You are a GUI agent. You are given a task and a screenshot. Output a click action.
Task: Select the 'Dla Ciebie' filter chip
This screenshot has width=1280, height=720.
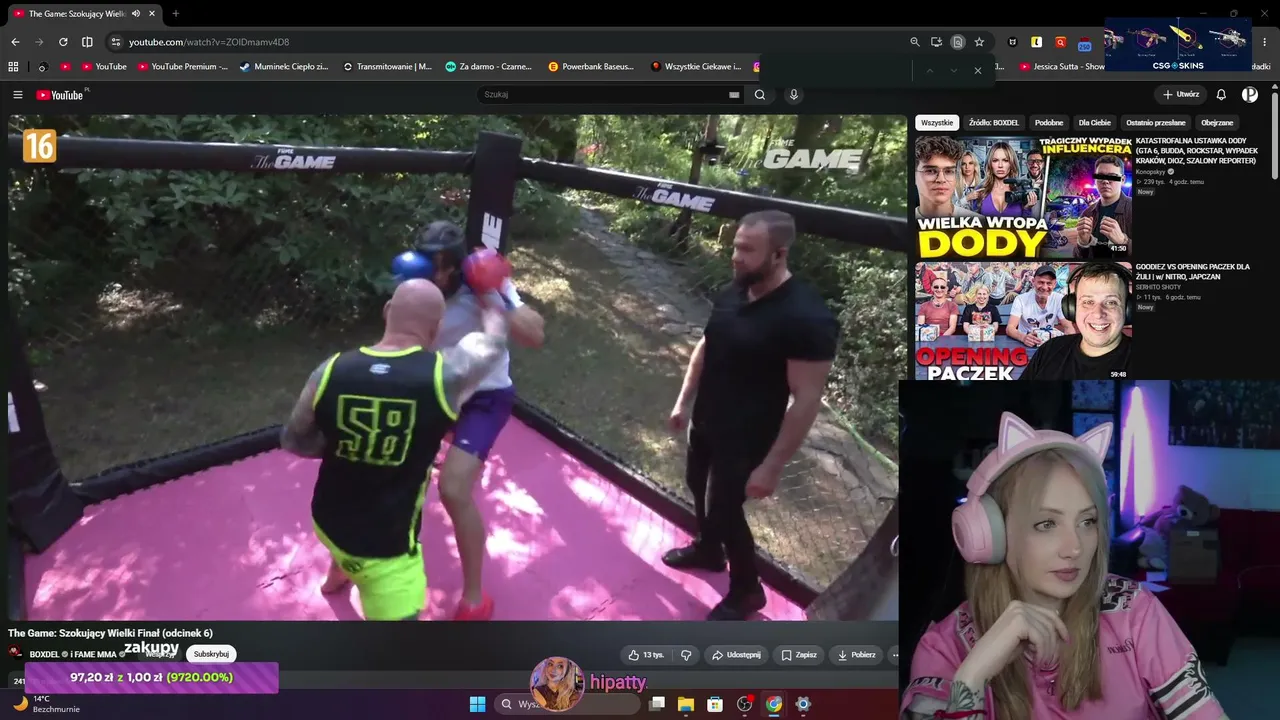(1095, 123)
